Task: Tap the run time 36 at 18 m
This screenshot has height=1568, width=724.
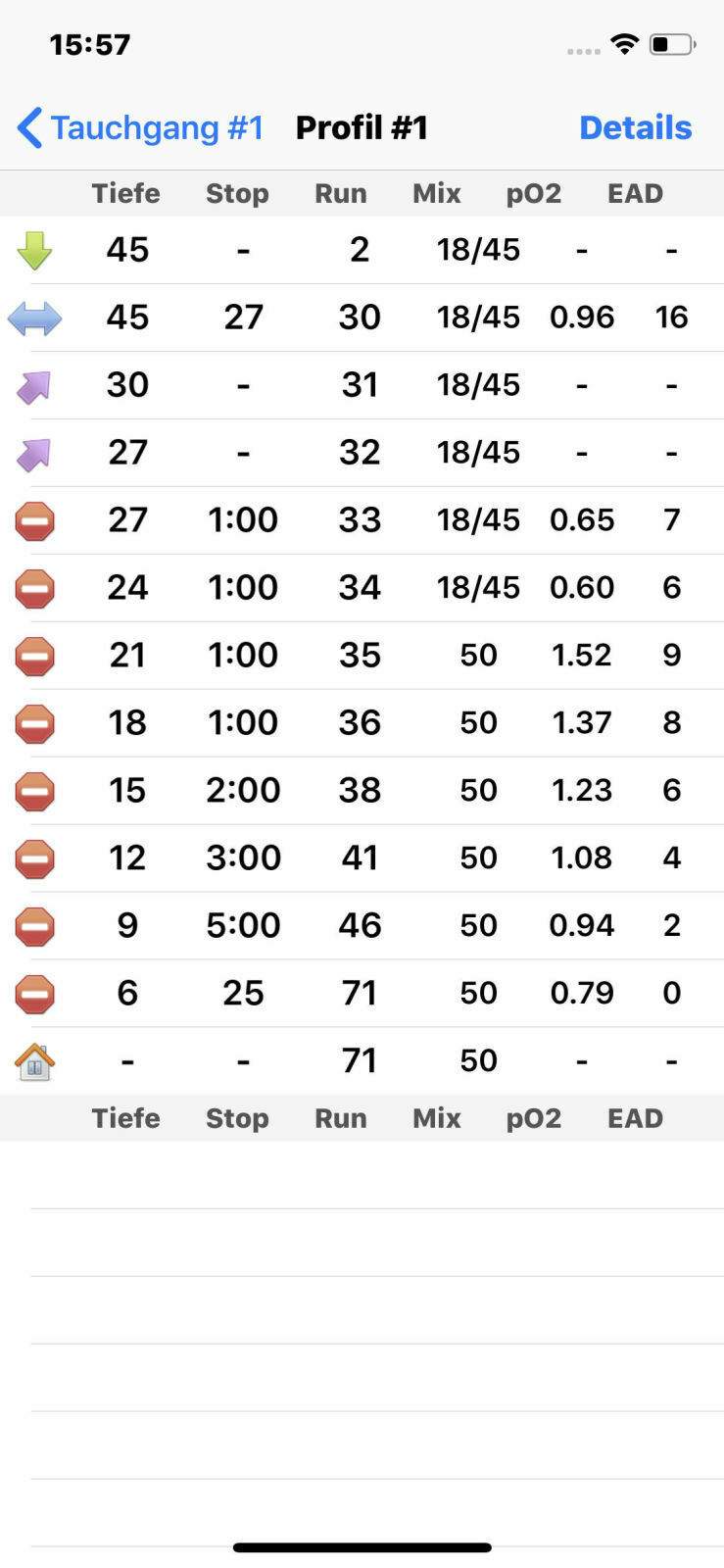Action: [x=360, y=723]
